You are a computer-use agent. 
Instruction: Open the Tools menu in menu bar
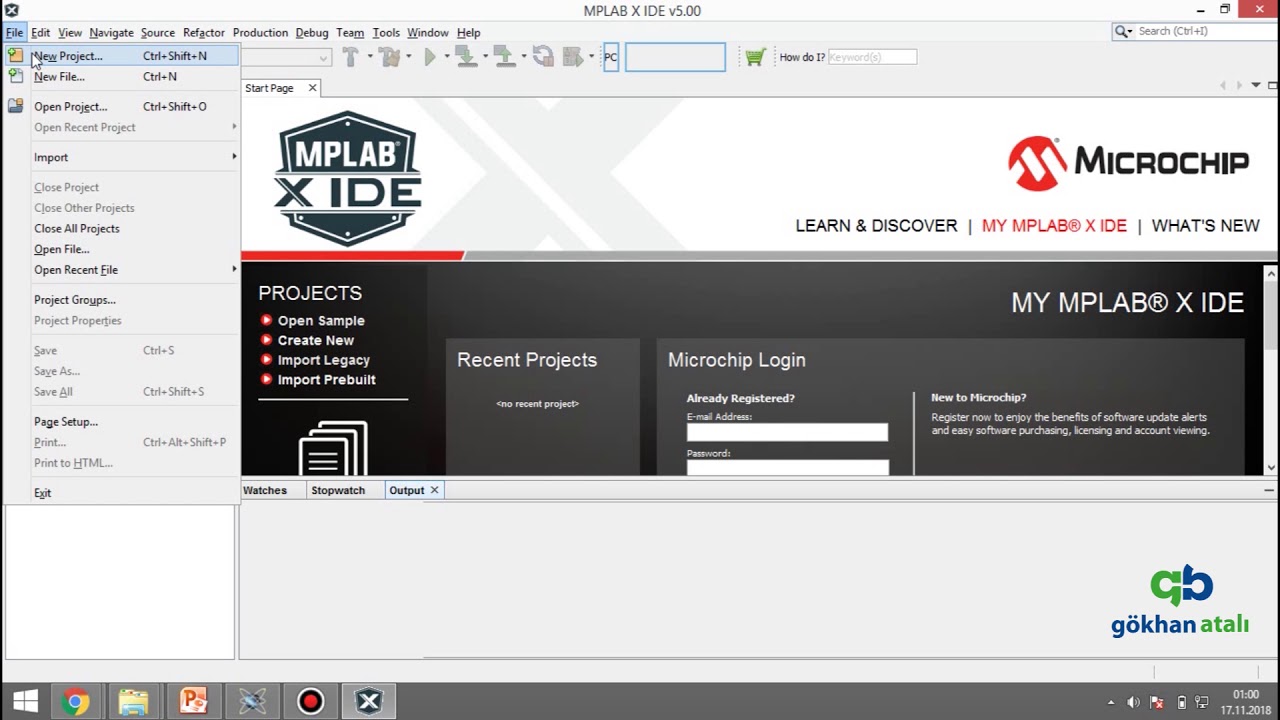[386, 33]
